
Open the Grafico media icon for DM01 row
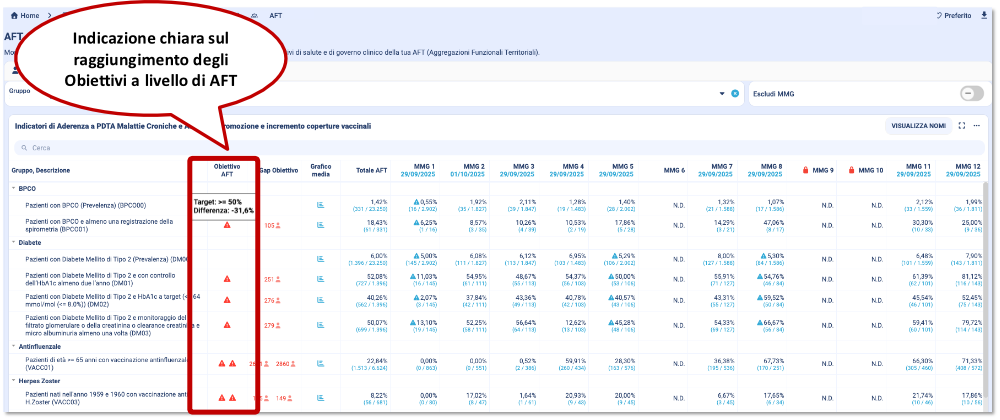[x=321, y=279]
